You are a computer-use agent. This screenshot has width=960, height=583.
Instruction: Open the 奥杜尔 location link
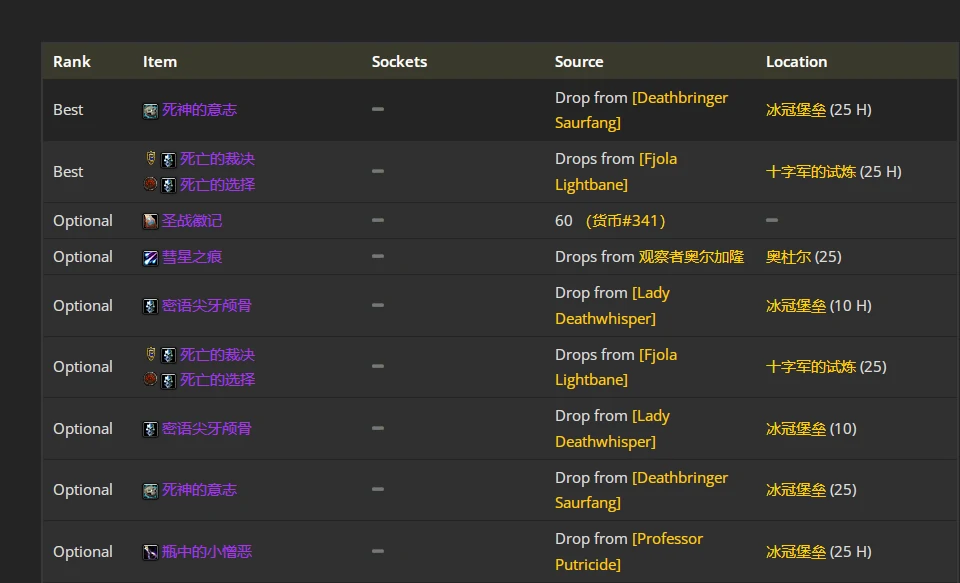(x=788, y=257)
